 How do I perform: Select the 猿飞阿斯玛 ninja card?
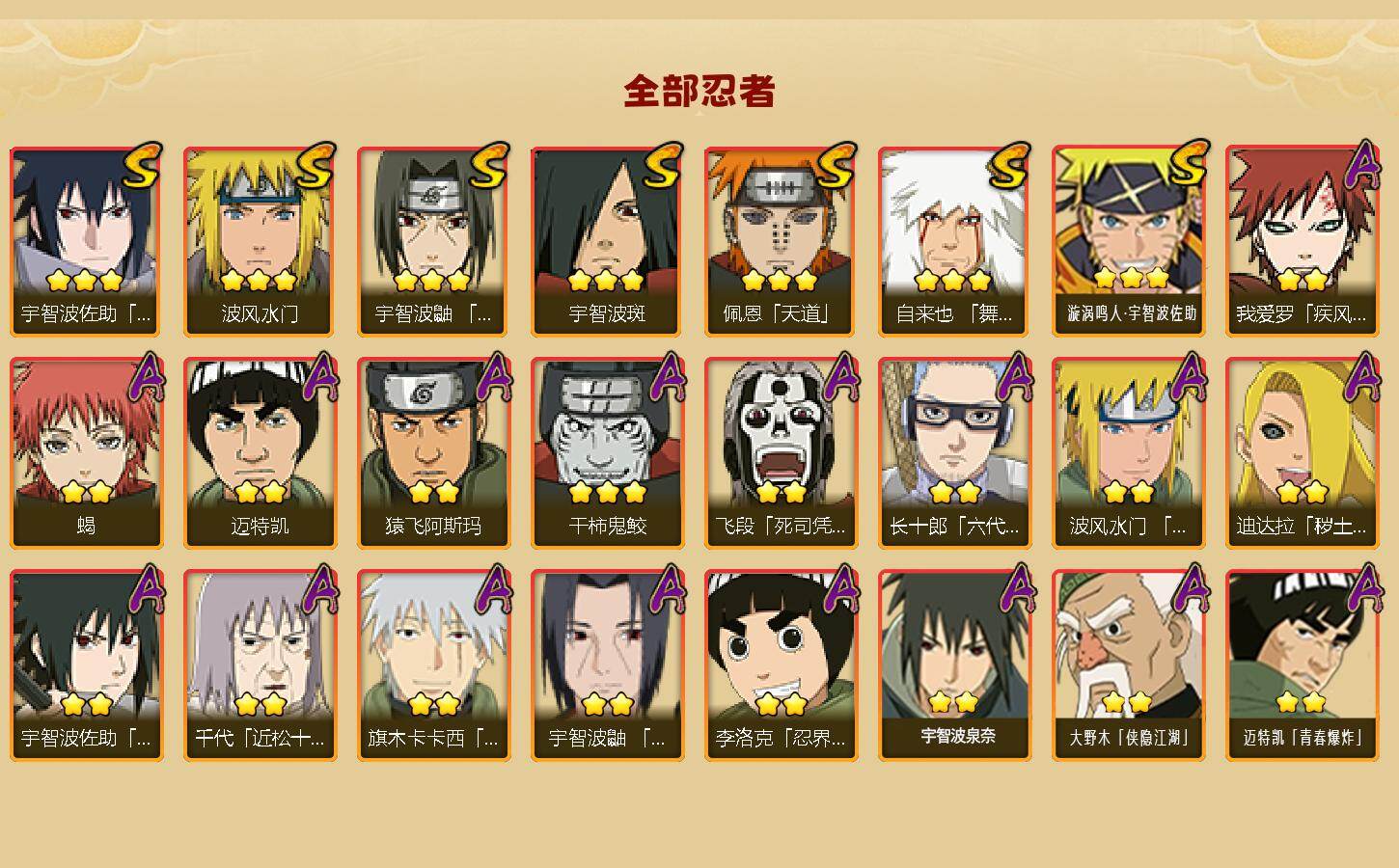[433, 453]
